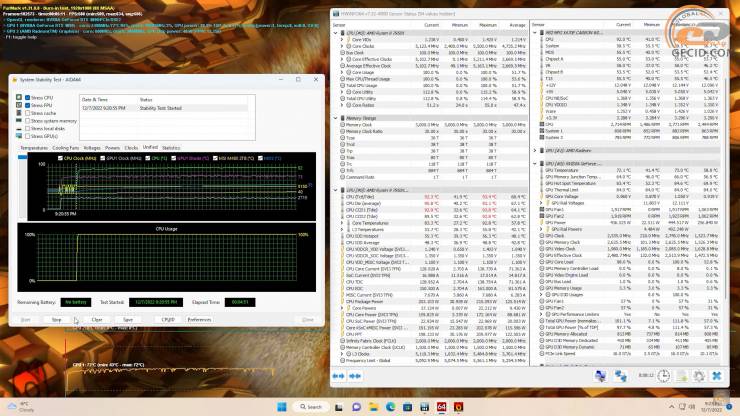The image size is (740, 416).
Task: Open the Clocks tab
Action: click(131, 148)
